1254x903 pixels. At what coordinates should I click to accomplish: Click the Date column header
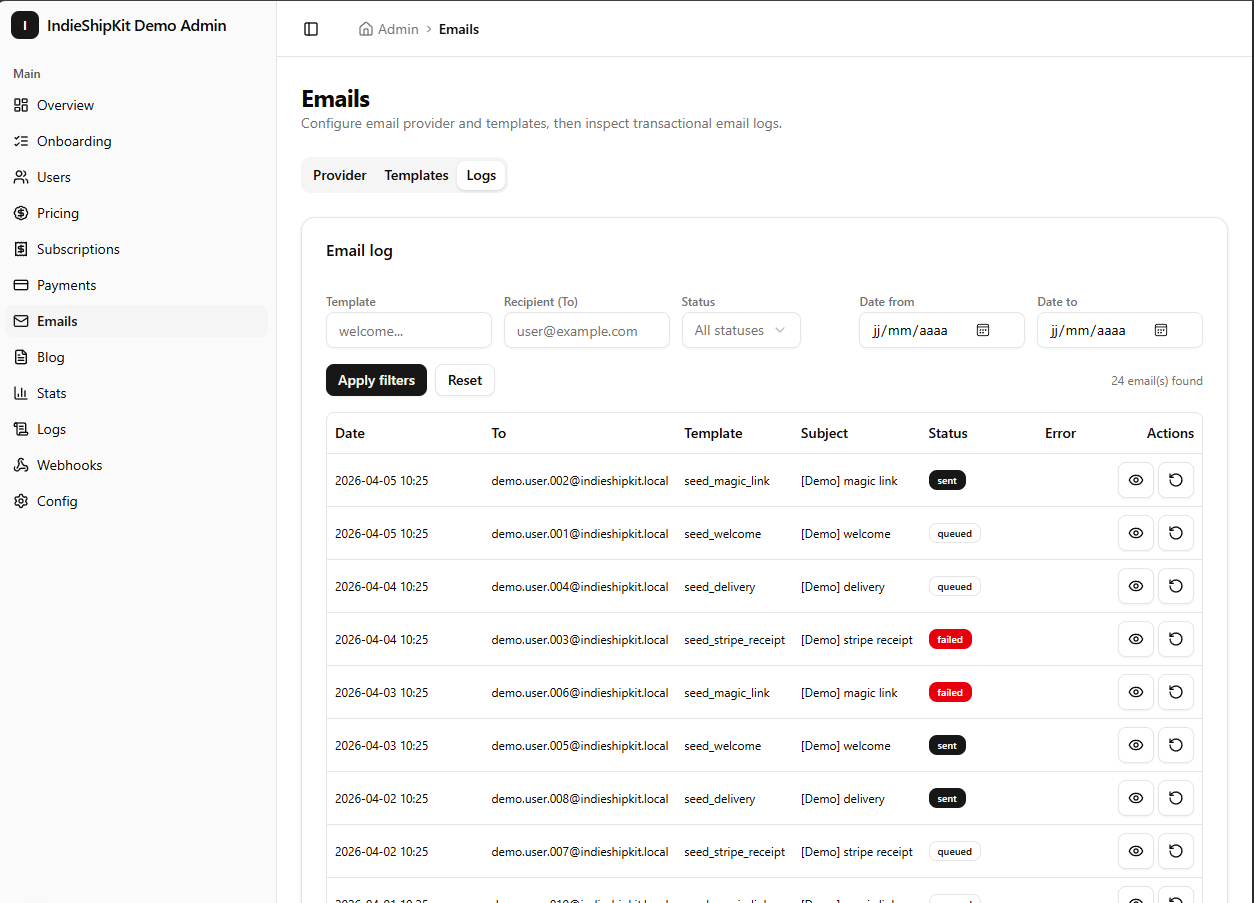click(x=350, y=433)
